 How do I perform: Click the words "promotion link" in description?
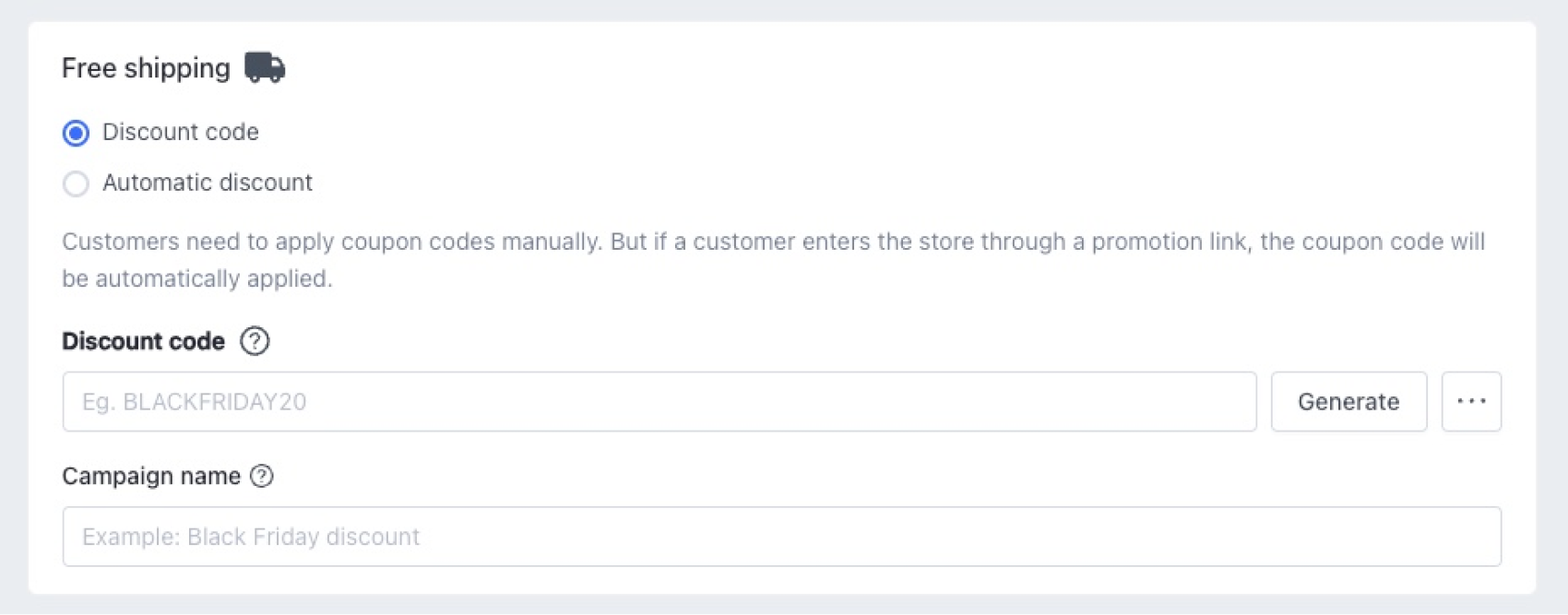click(x=1169, y=242)
